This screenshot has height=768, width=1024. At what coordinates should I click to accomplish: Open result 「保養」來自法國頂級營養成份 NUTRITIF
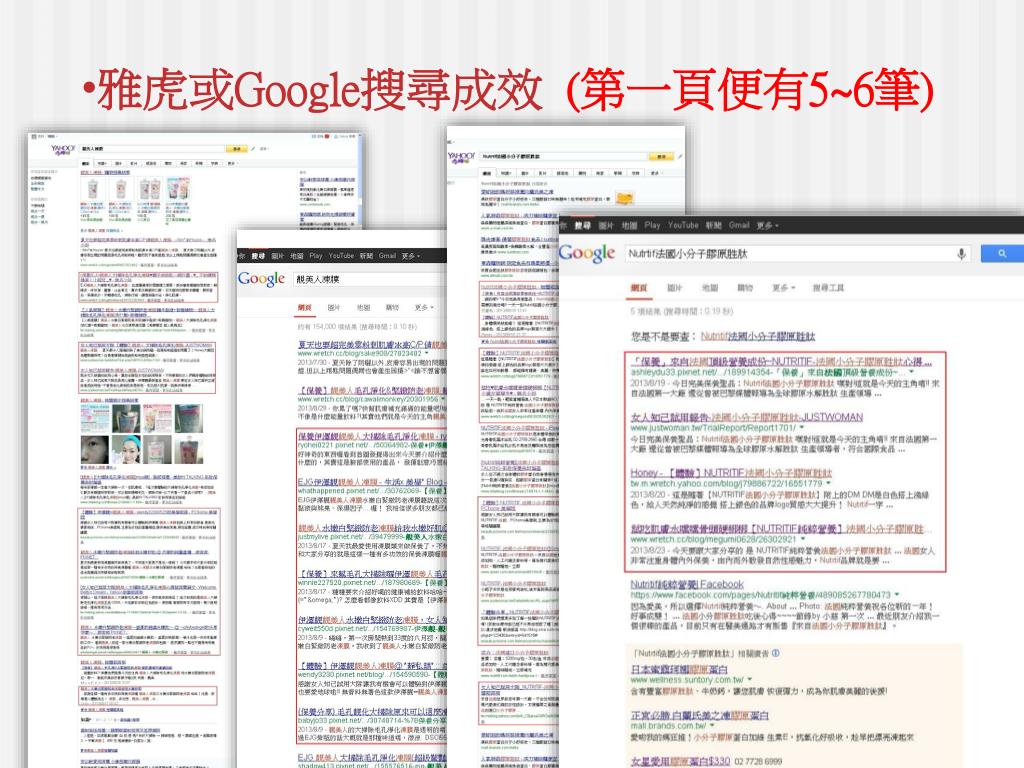pos(781,361)
